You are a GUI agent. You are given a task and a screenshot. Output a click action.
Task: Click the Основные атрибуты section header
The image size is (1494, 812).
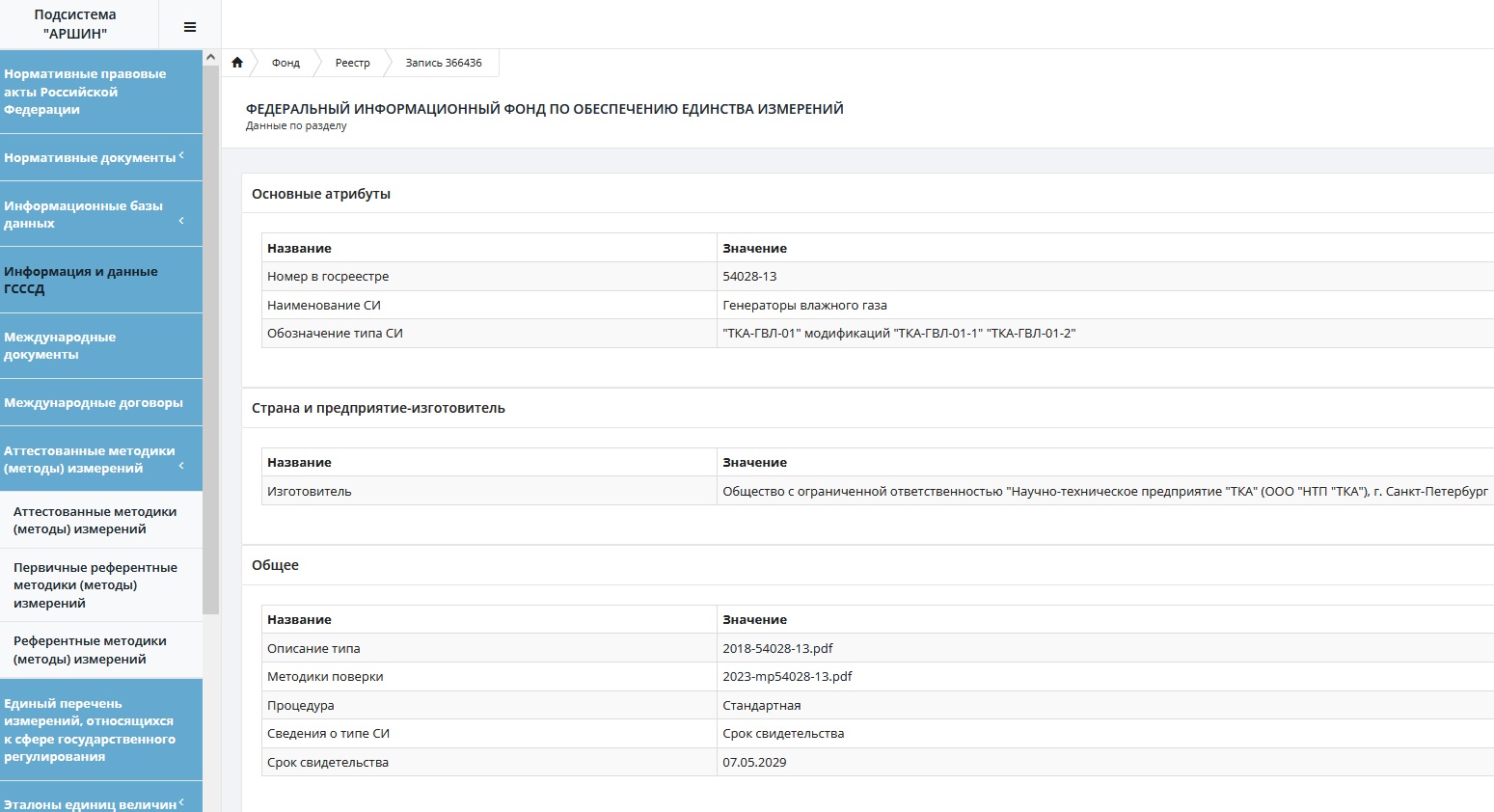coord(321,194)
